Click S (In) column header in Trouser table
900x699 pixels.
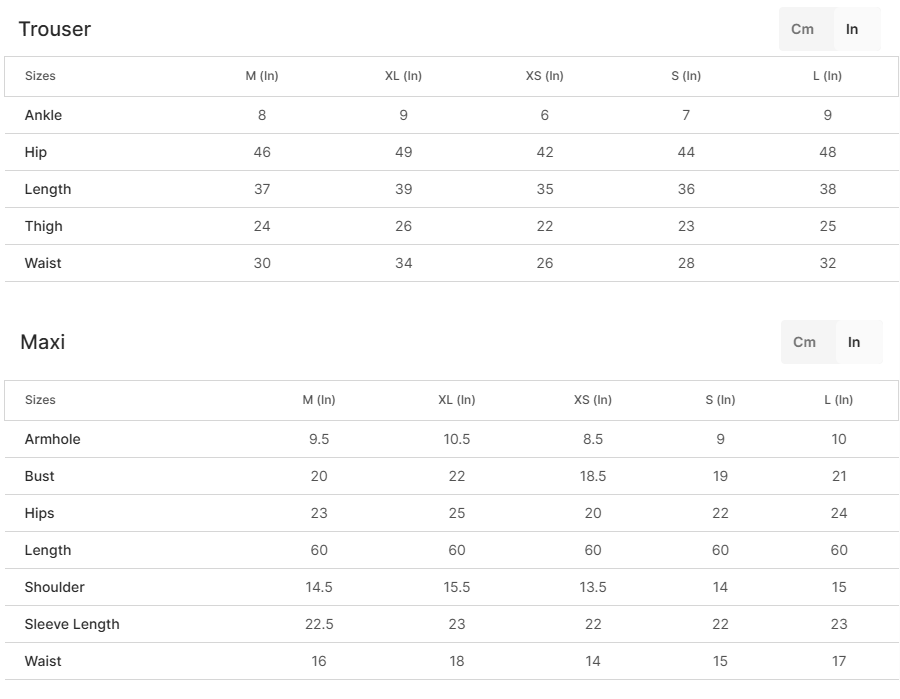(x=686, y=76)
